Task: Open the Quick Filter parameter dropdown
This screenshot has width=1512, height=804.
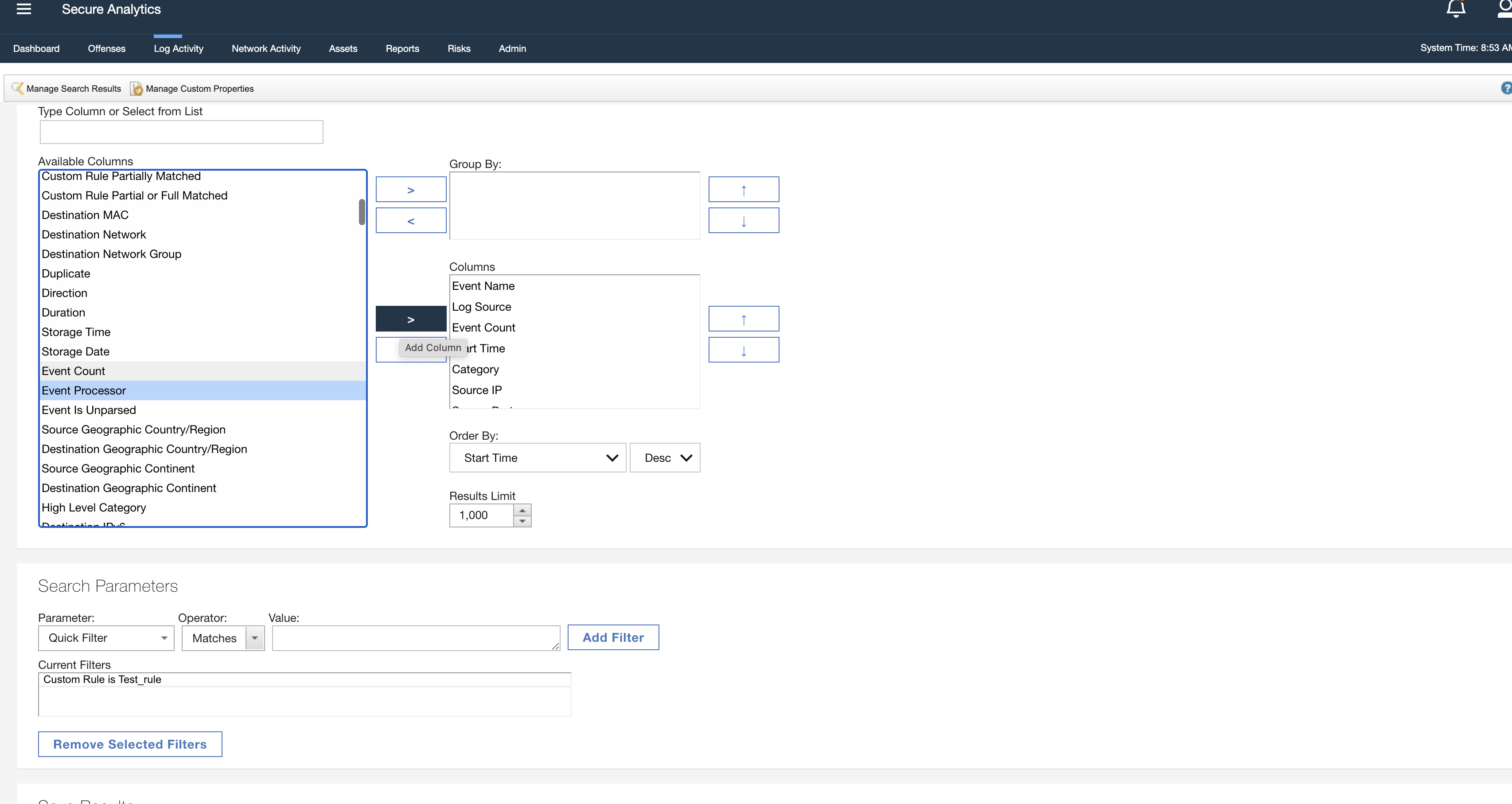Action: (x=106, y=638)
